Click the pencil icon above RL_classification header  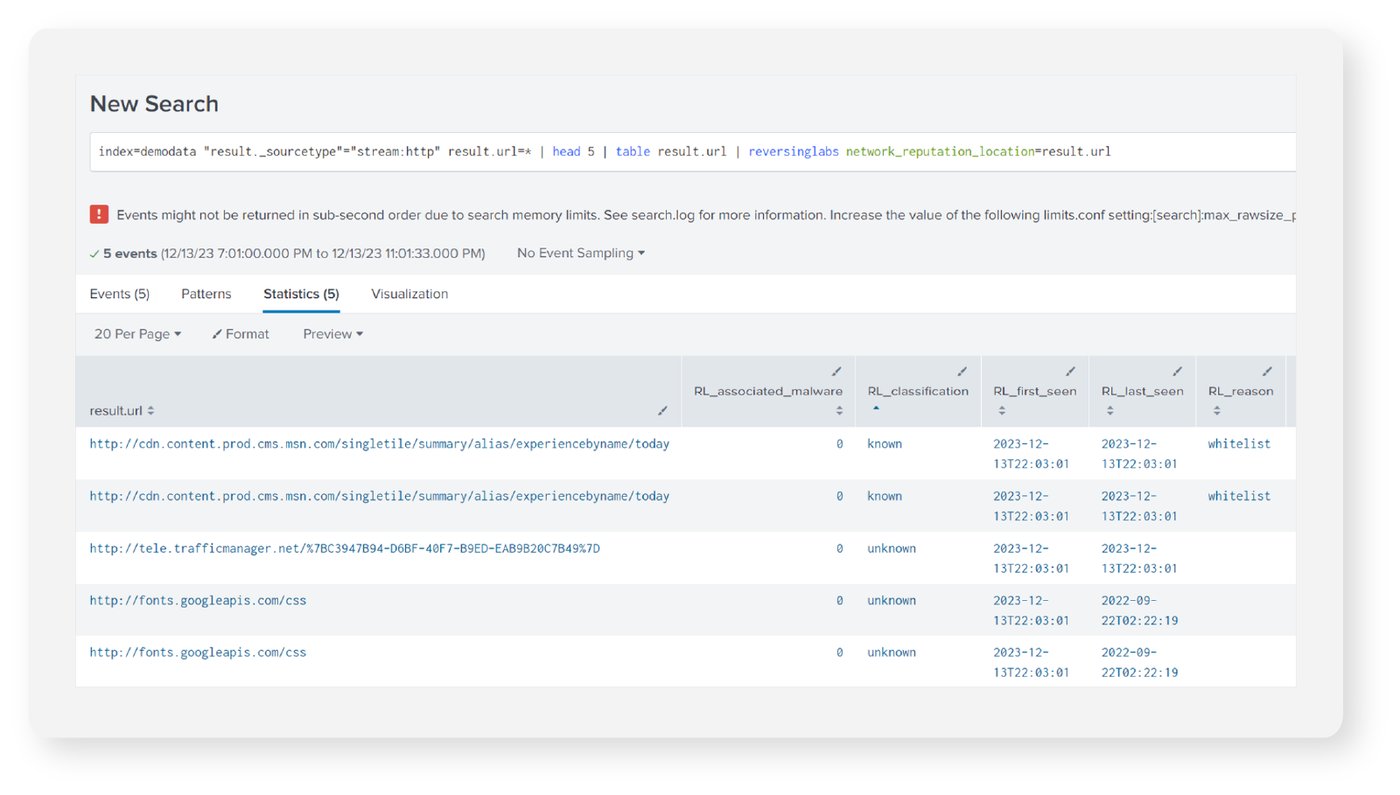(962, 371)
